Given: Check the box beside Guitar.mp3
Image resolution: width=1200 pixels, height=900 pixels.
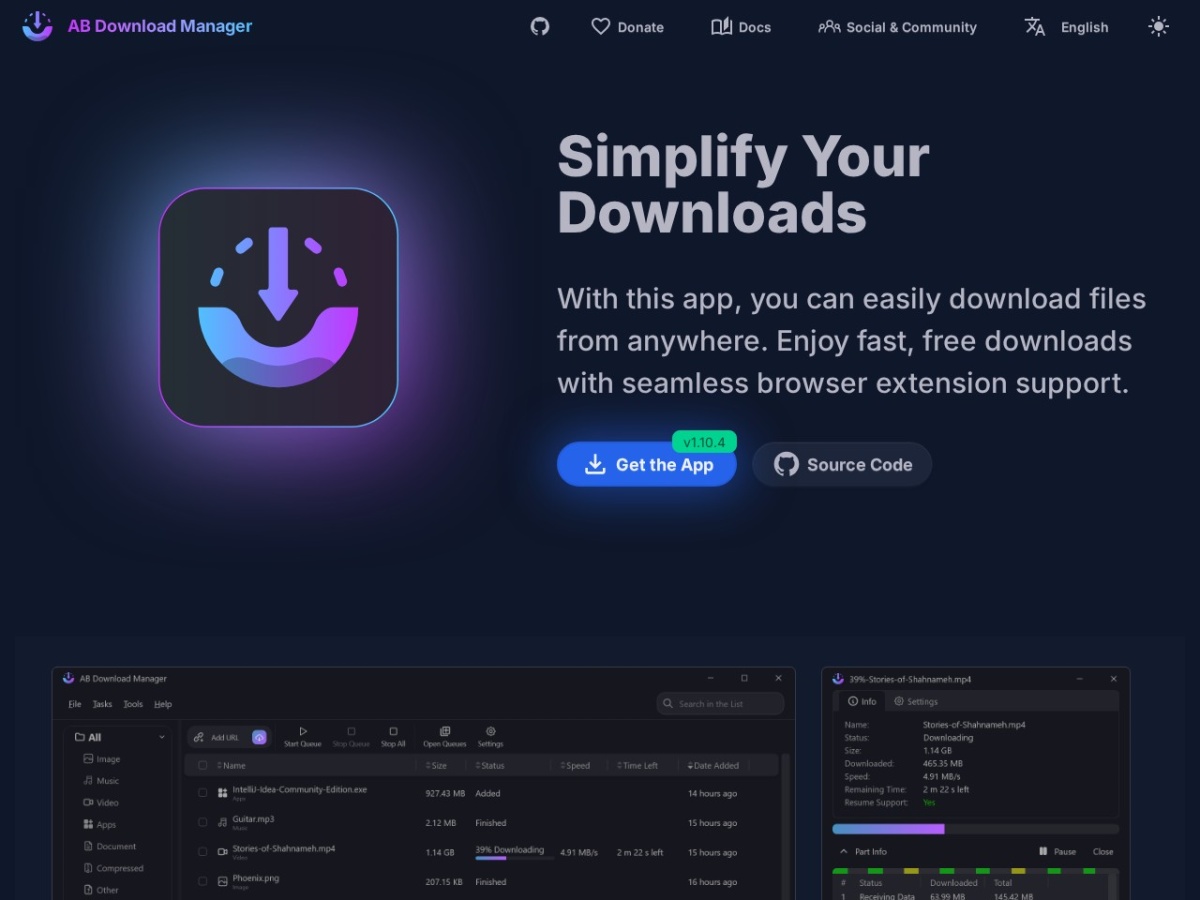Looking at the screenshot, I should pyautogui.click(x=203, y=822).
